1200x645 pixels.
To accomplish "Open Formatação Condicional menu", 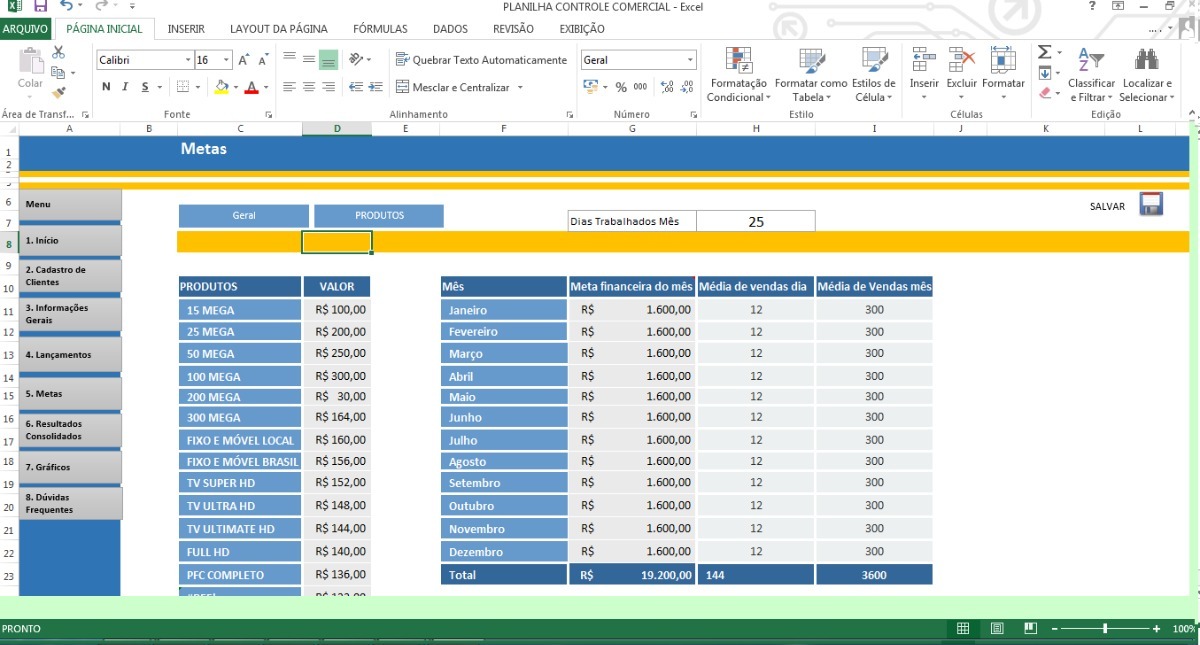I will 739,74.
